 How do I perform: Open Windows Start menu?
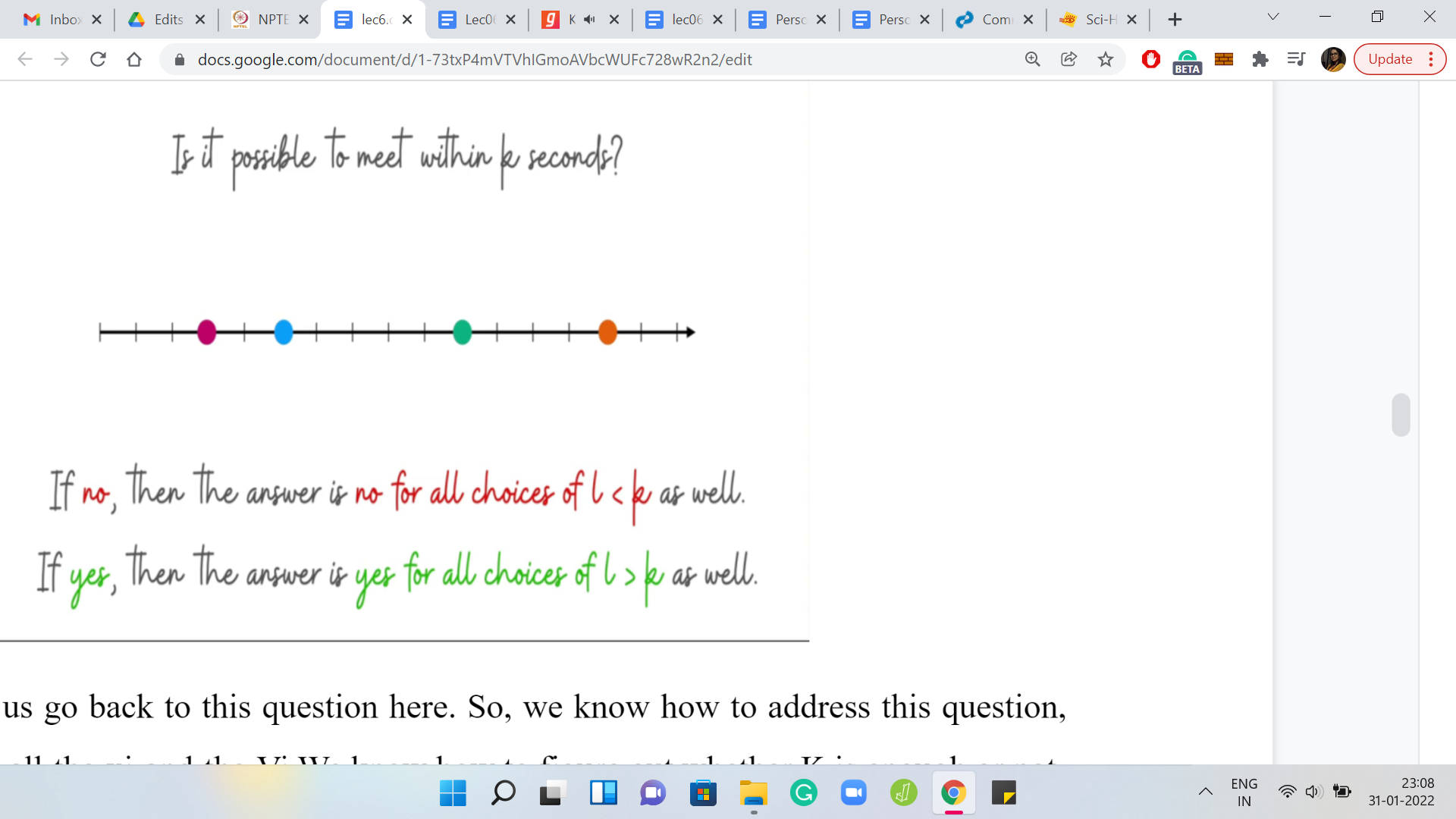pos(453,793)
